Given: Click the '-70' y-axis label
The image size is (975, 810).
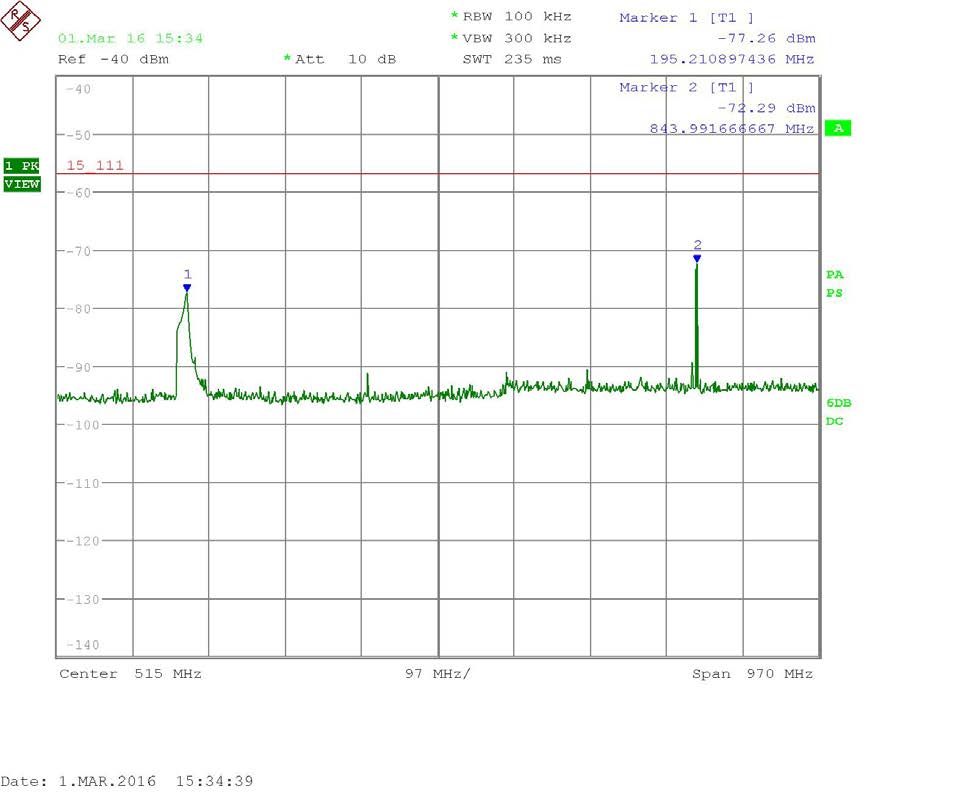Looking at the screenshot, I should (78, 251).
